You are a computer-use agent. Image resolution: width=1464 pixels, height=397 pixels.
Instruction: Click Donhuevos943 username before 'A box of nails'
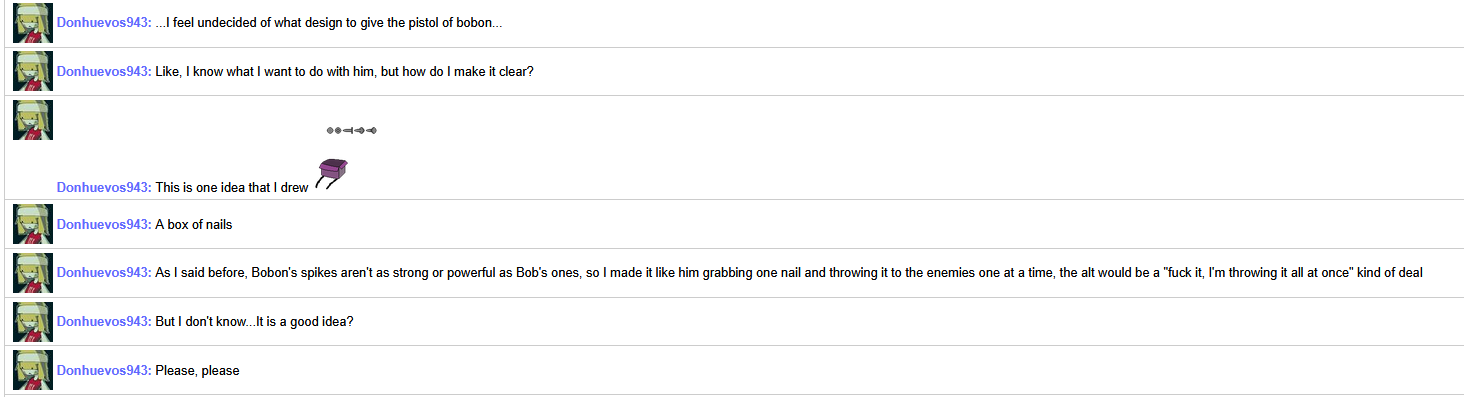[x=104, y=225]
